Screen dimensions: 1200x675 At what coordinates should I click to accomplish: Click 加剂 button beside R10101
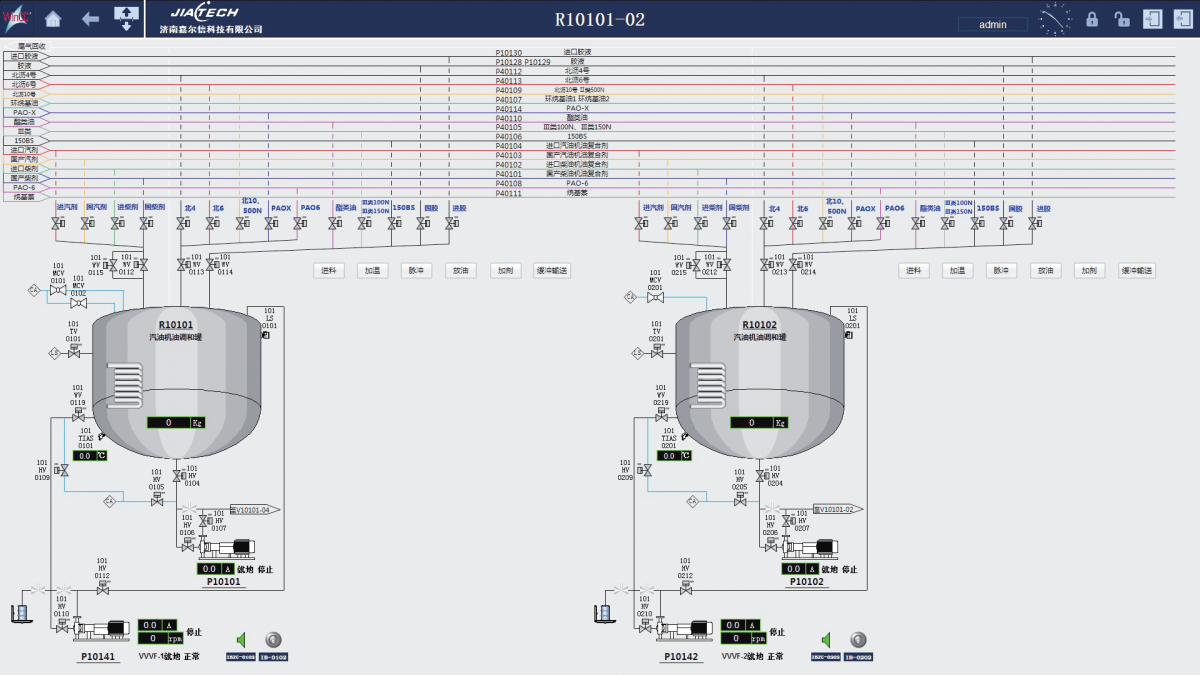pyautogui.click(x=506, y=270)
